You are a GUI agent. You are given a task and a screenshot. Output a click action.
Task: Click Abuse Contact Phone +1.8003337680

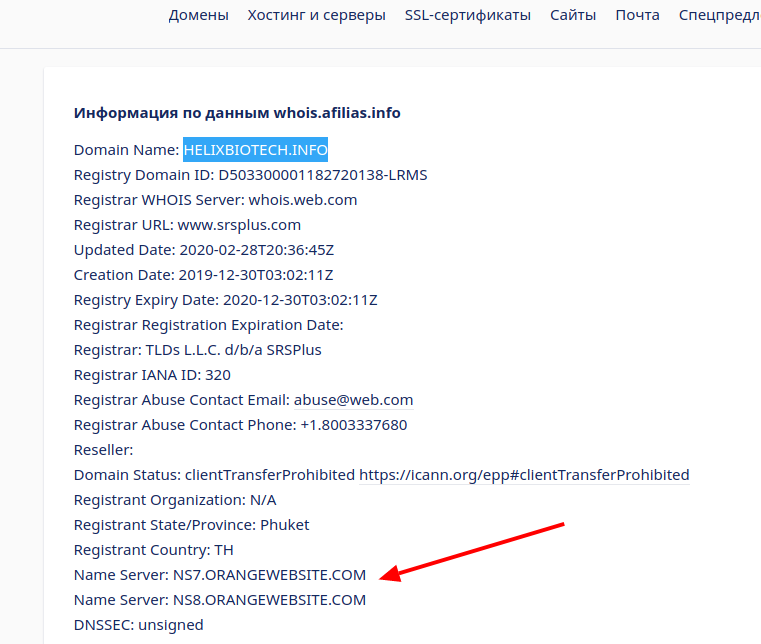click(x=240, y=425)
